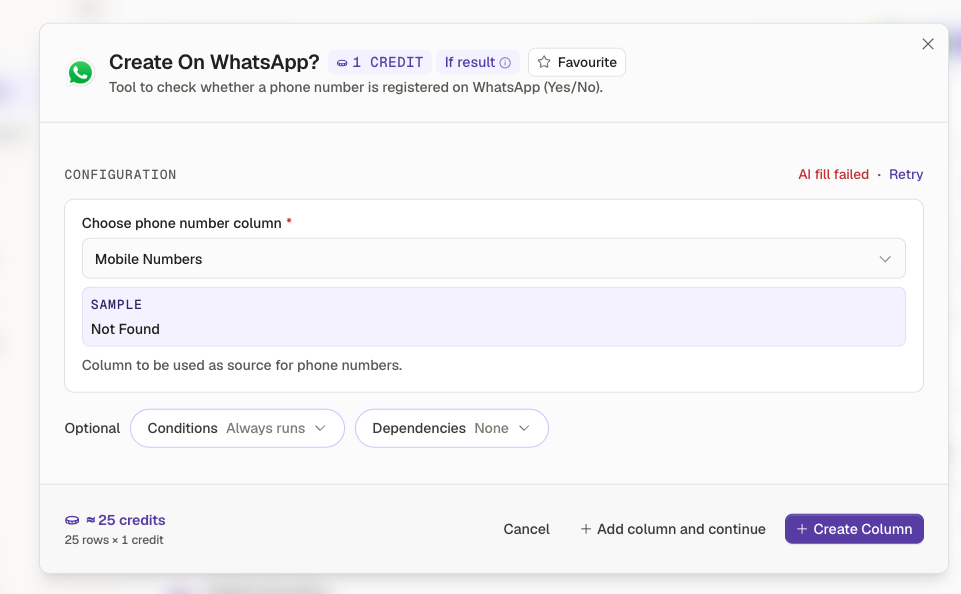Click the AI fill failed message
The image size is (961, 594).
click(834, 175)
